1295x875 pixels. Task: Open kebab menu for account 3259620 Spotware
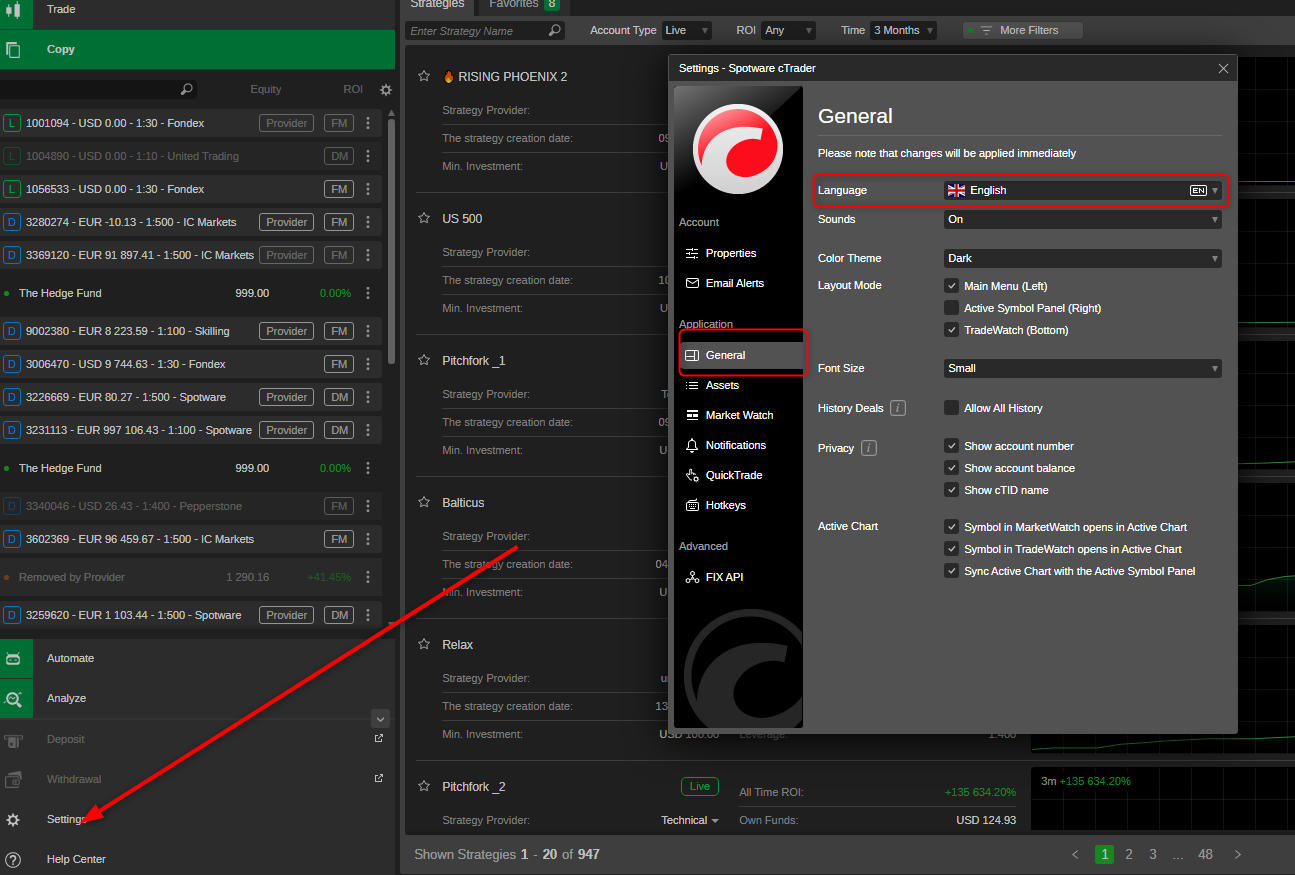pos(368,615)
